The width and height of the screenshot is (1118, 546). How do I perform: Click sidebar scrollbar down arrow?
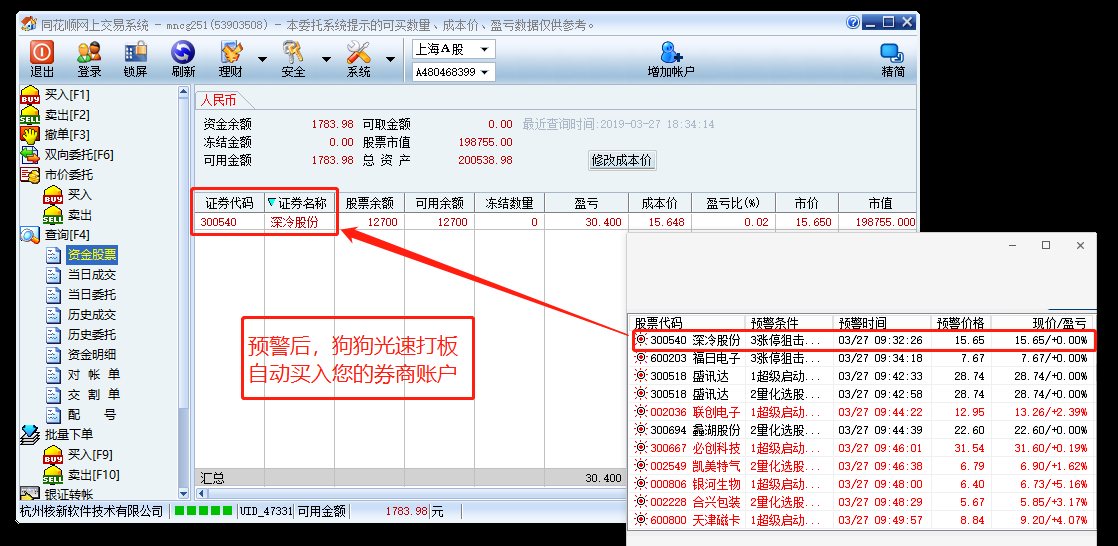click(183, 493)
